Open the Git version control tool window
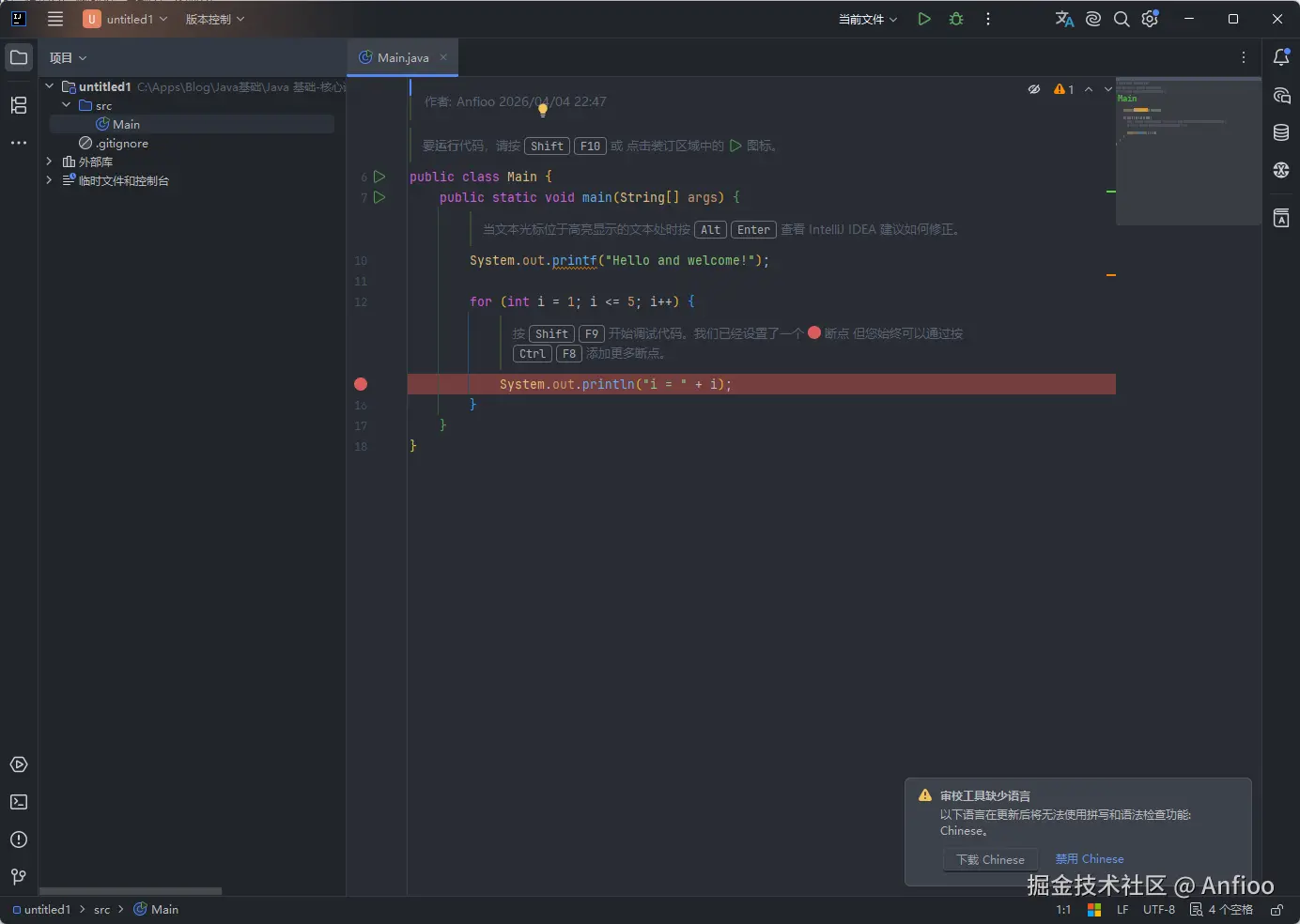This screenshot has height=924, width=1300. tap(19, 877)
